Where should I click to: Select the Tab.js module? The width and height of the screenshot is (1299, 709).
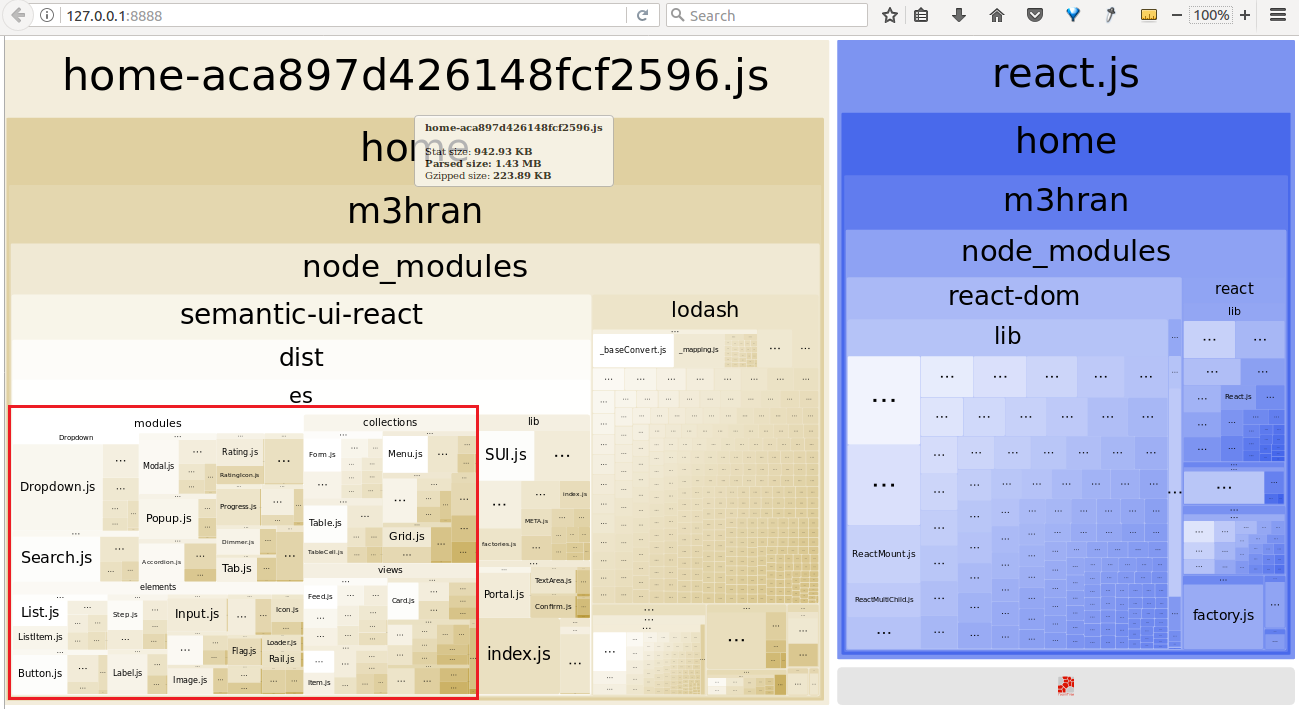[x=236, y=568]
